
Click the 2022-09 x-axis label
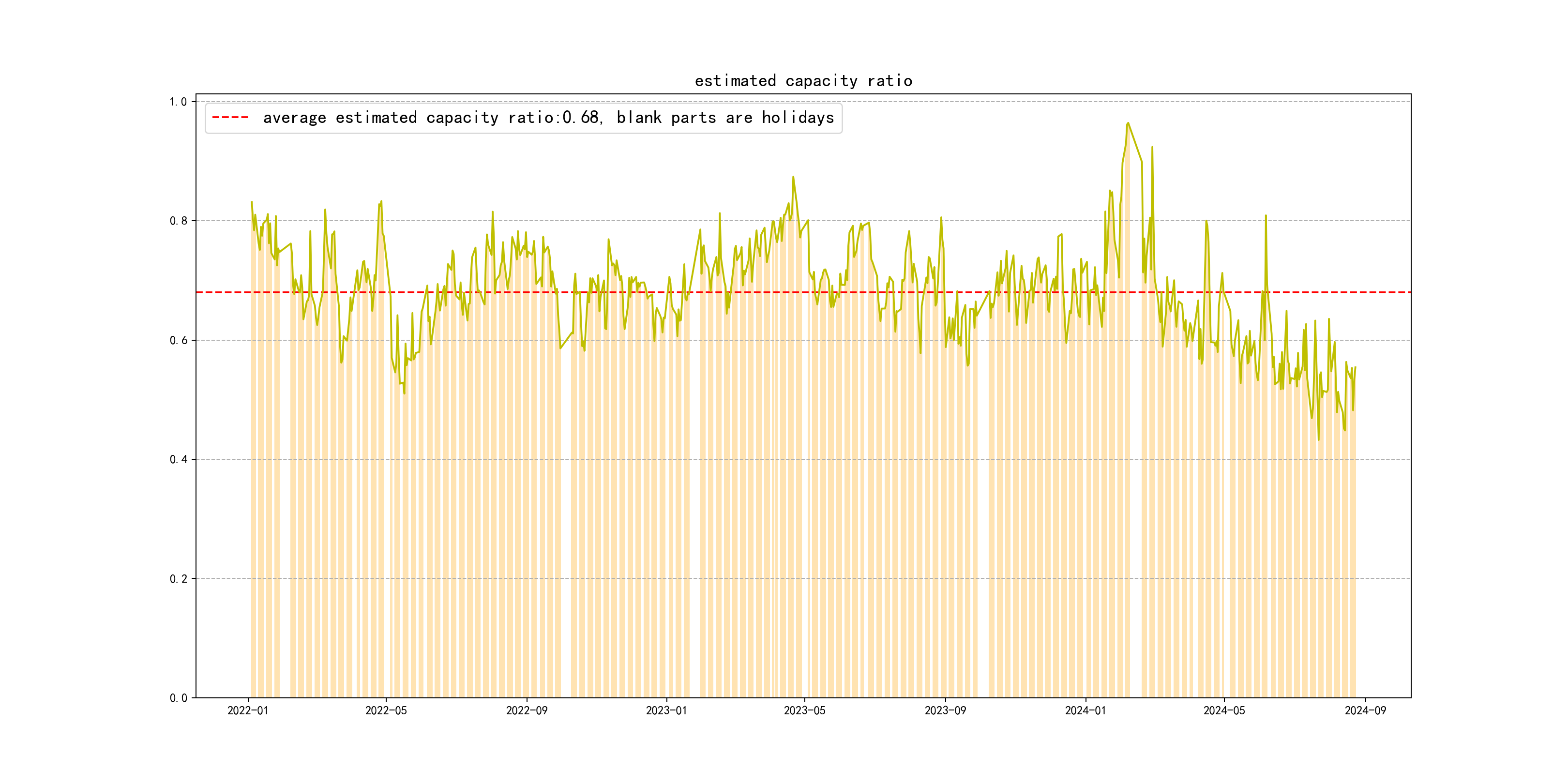click(527, 710)
